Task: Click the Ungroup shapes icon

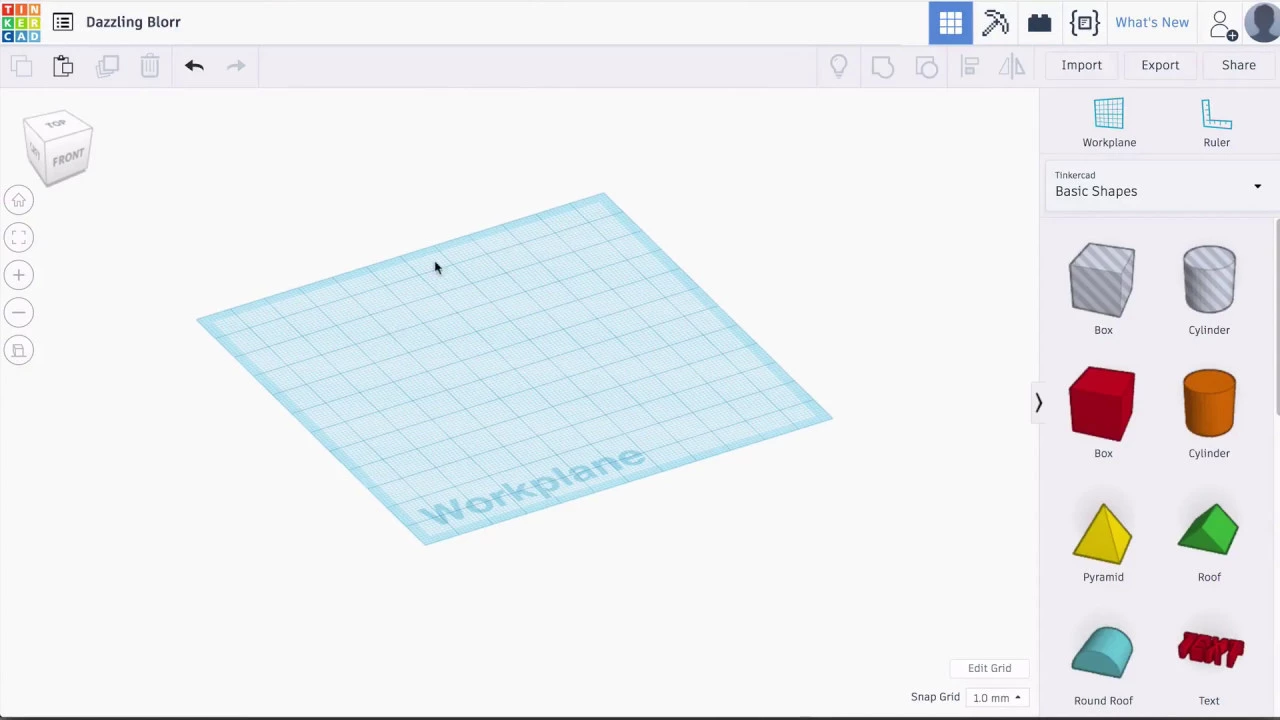Action: [926, 66]
